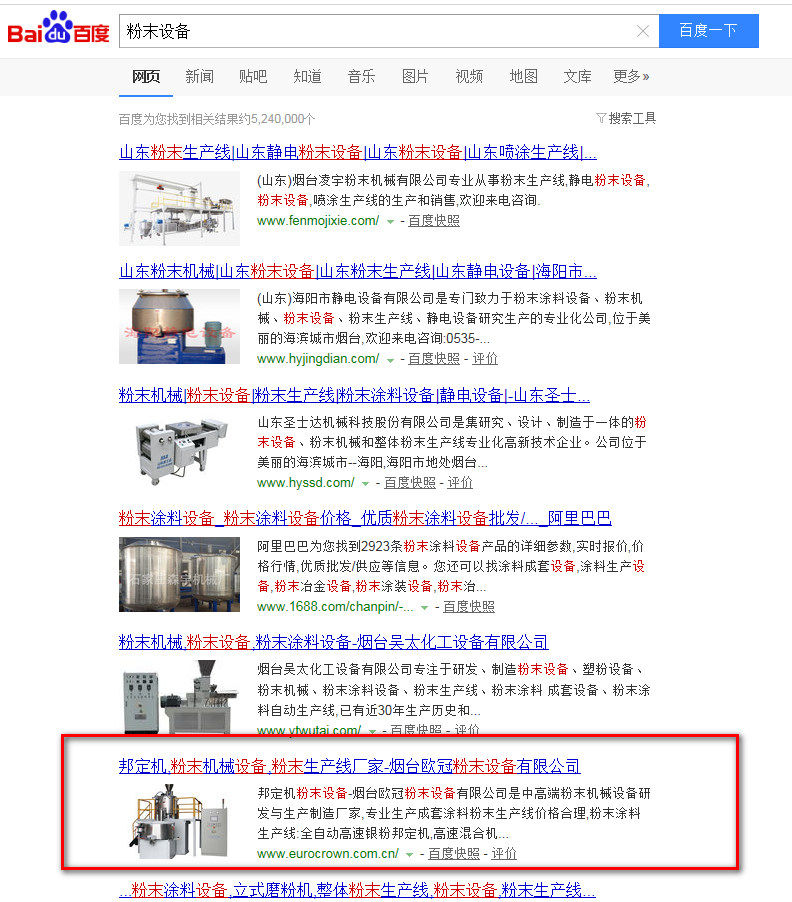Expand dropdown arrow beside www.hyssd.com/
Screen dimensions: 792x902
coord(366,484)
